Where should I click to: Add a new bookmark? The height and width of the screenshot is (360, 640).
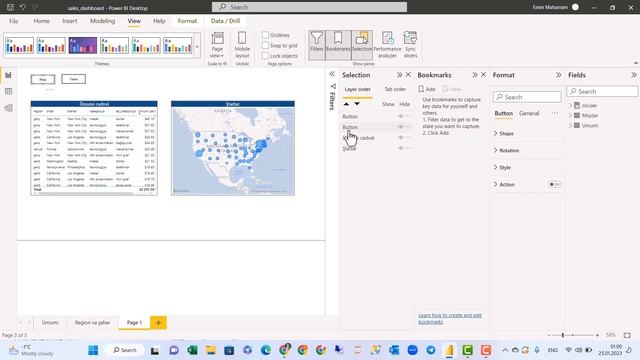point(427,89)
